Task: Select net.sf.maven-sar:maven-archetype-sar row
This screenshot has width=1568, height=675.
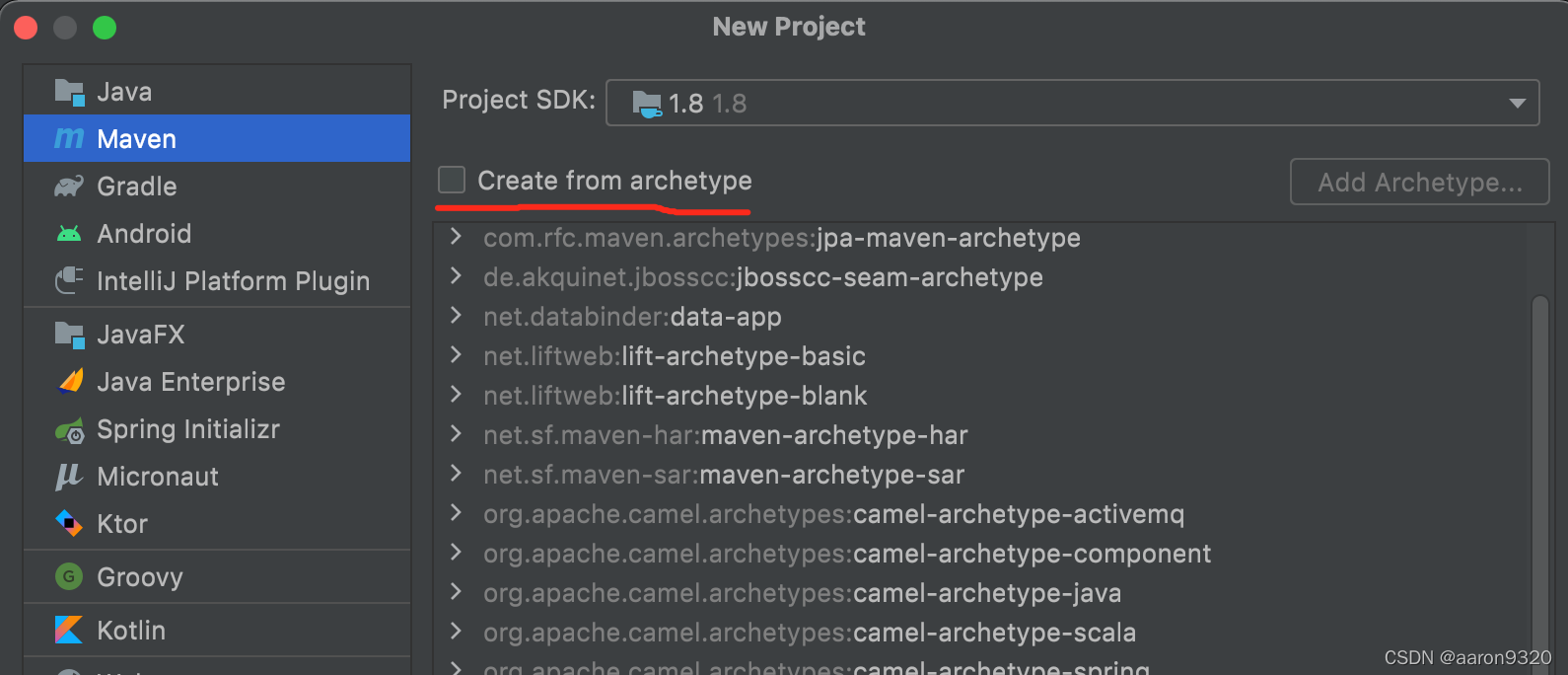Action: coord(981,475)
